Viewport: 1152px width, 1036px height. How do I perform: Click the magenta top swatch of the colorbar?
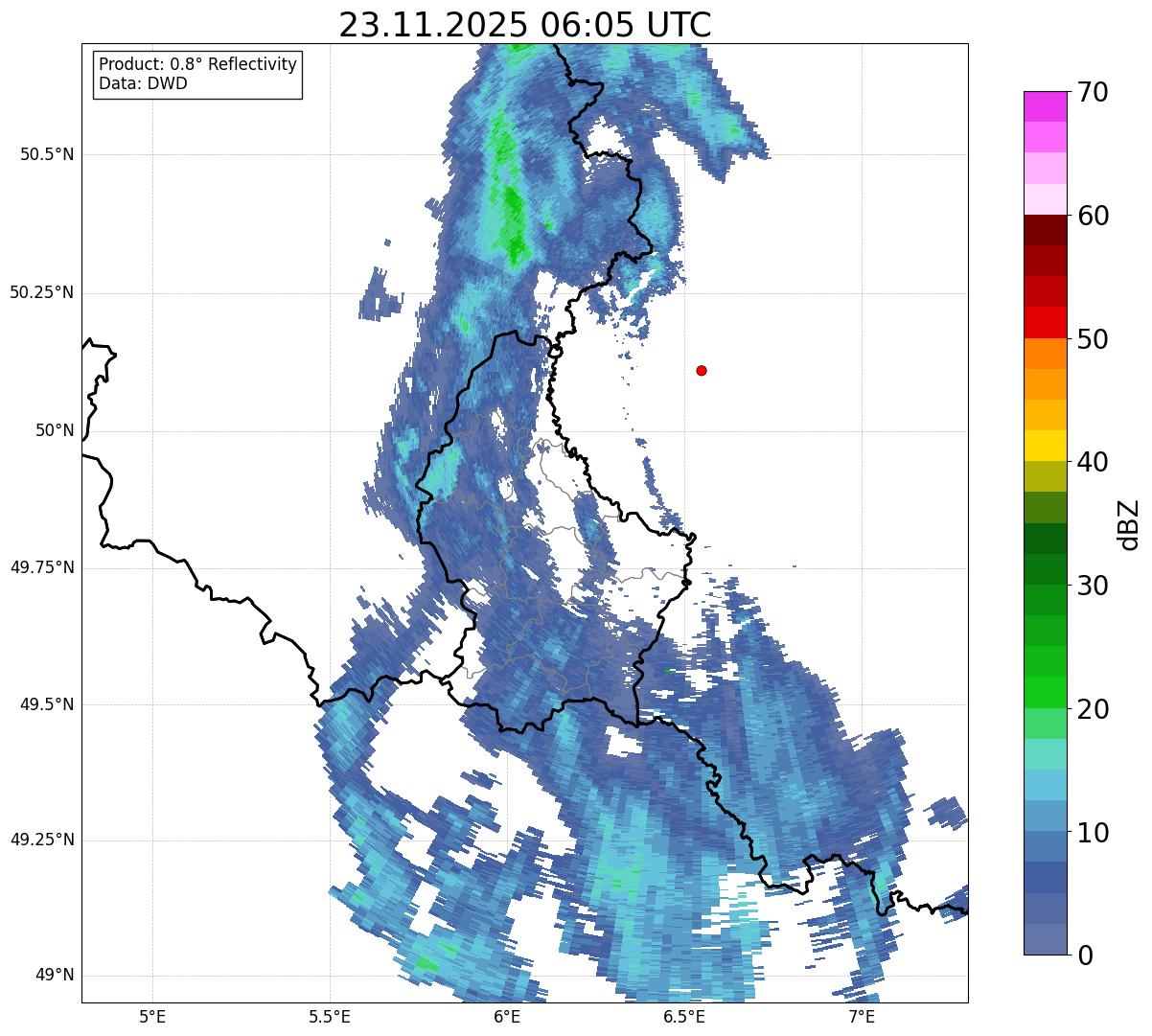pyautogui.click(x=1045, y=106)
